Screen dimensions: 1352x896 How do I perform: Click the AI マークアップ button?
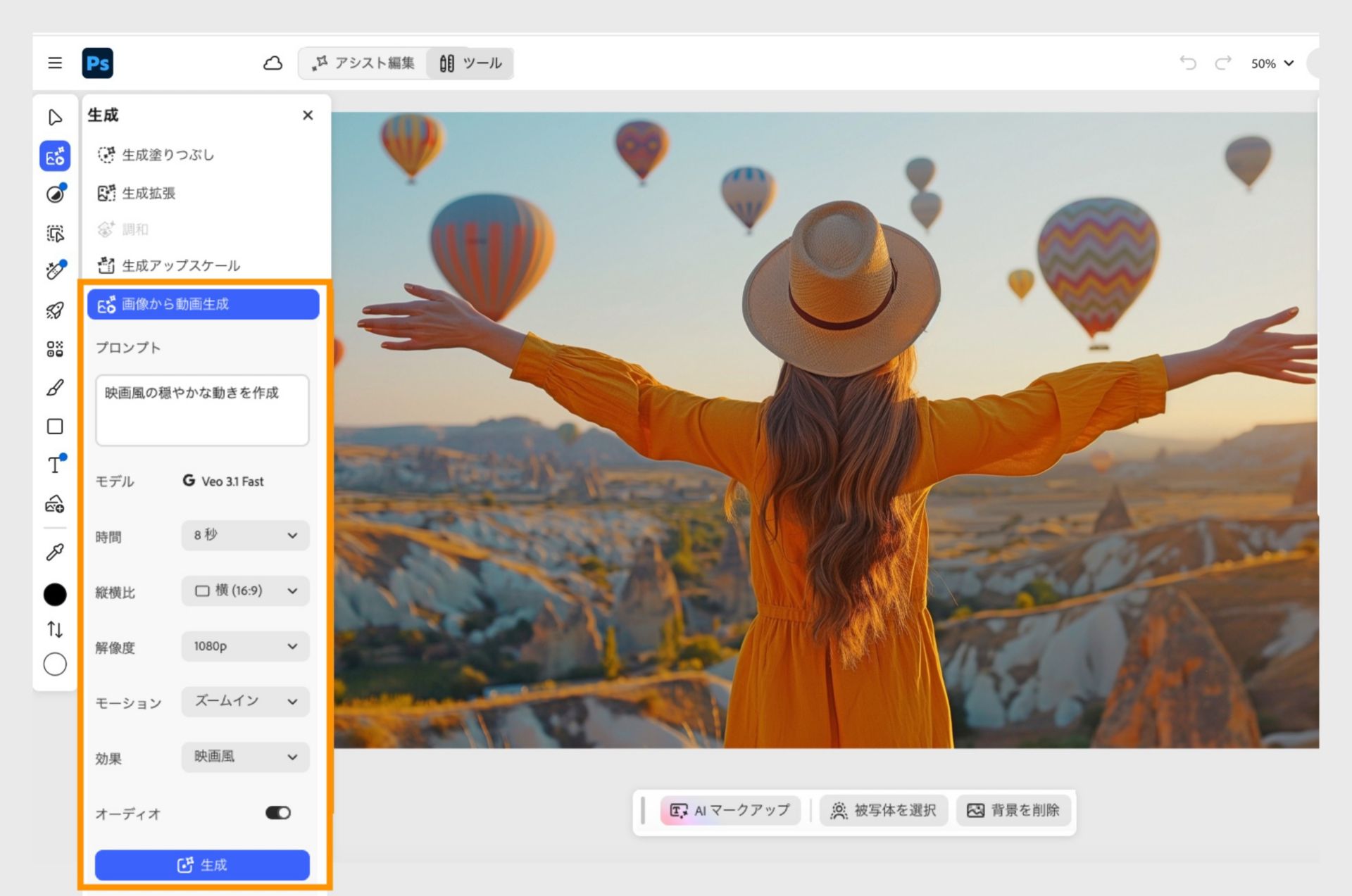tap(730, 811)
